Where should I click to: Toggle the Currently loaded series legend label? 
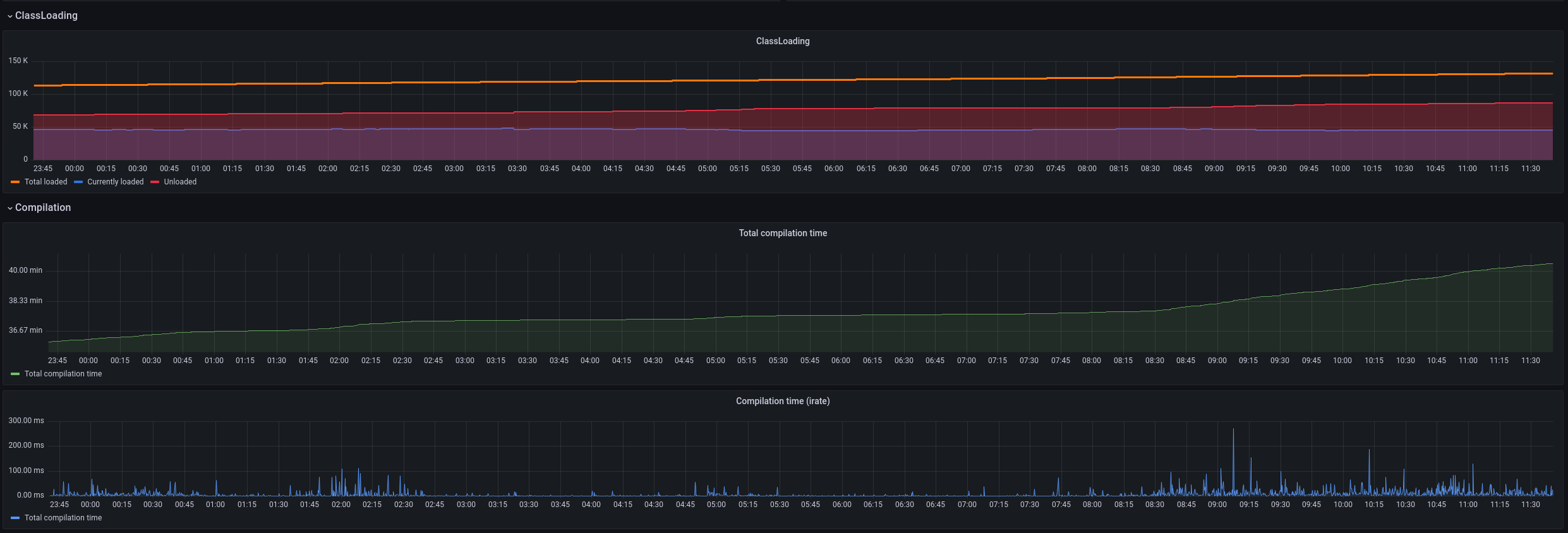pos(116,182)
